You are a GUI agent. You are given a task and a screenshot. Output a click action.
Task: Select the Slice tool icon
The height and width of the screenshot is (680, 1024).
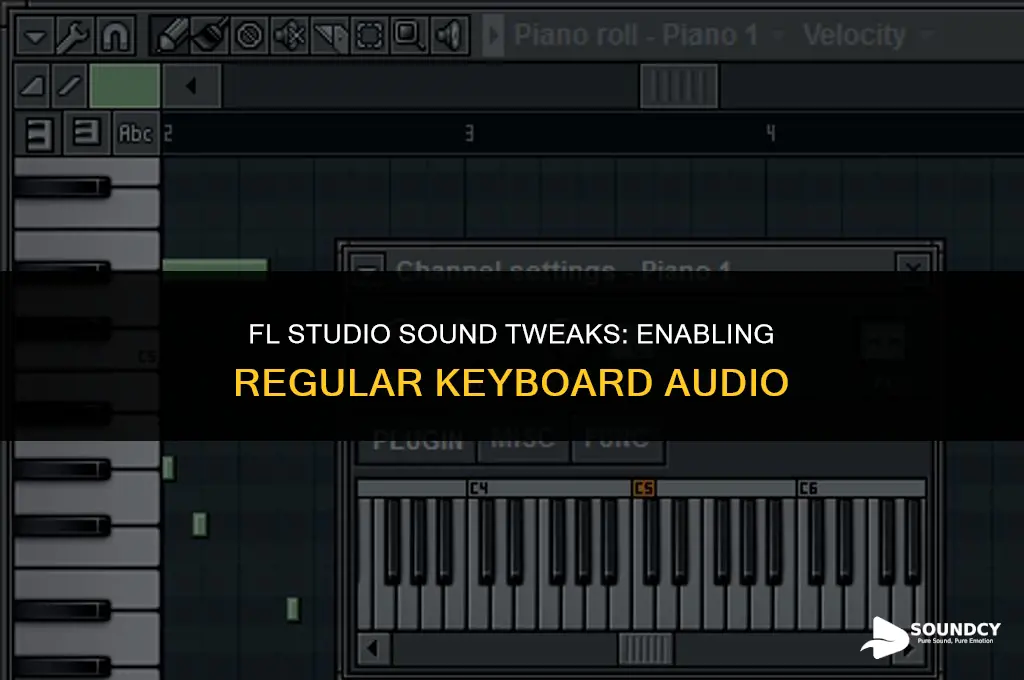tap(330, 35)
